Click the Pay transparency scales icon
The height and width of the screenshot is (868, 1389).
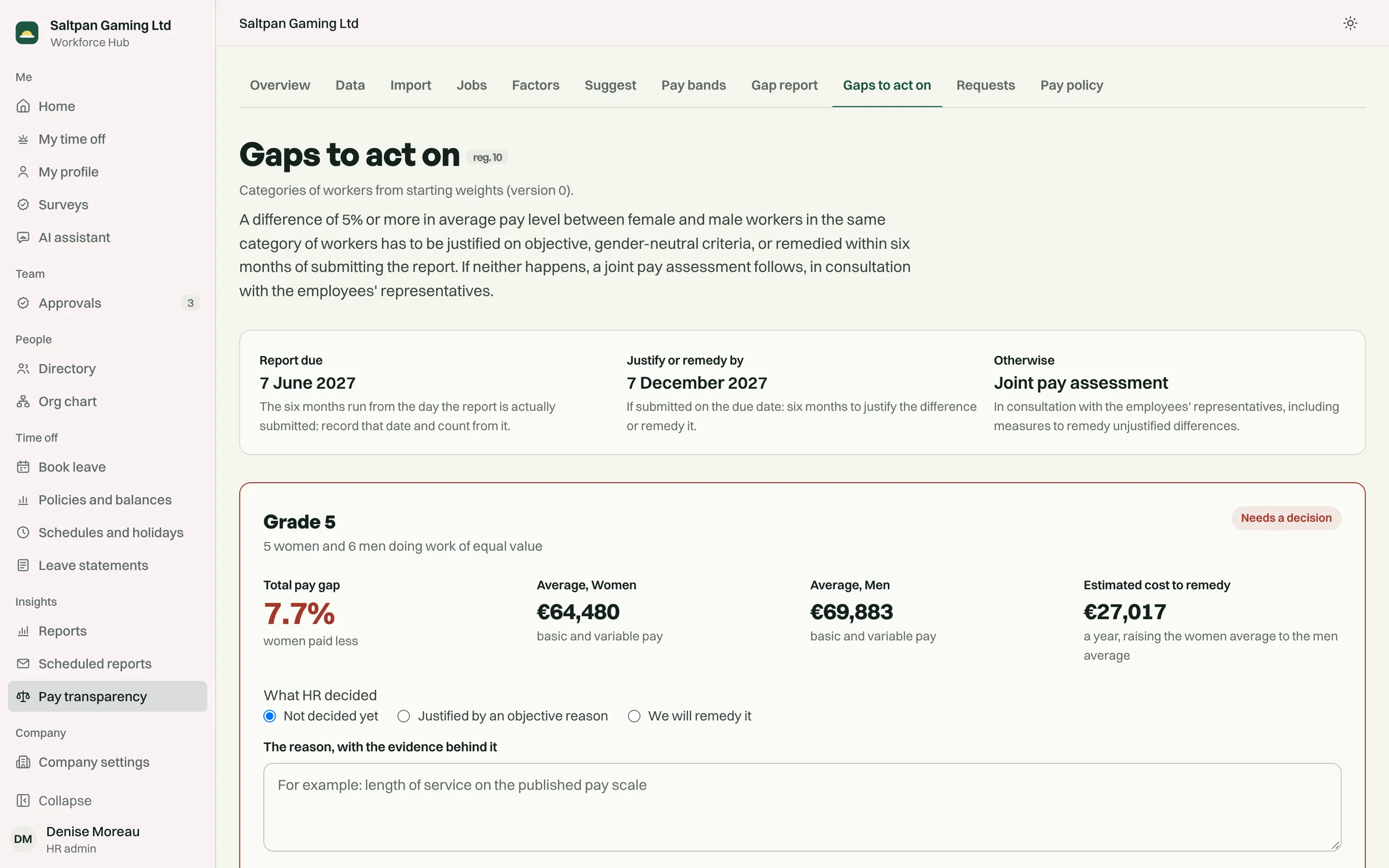[x=23, y=696]
